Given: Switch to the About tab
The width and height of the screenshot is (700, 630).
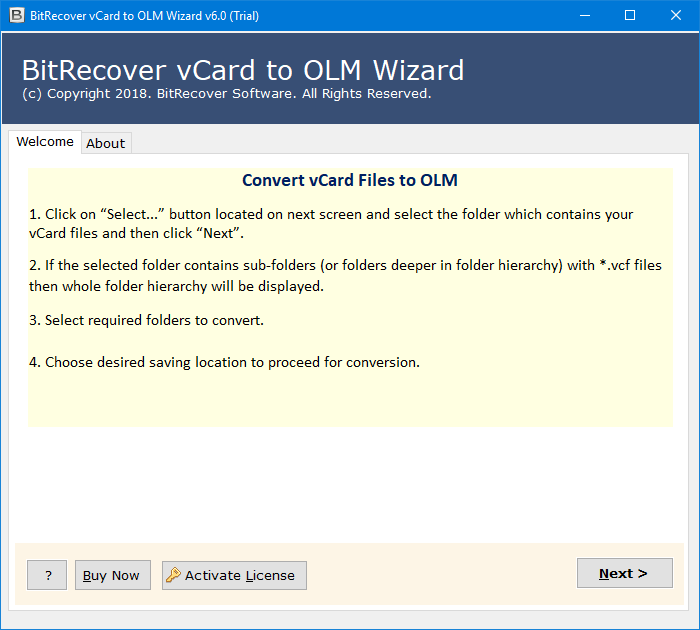Looking at the screenshot, I should [x=106, y=143].
